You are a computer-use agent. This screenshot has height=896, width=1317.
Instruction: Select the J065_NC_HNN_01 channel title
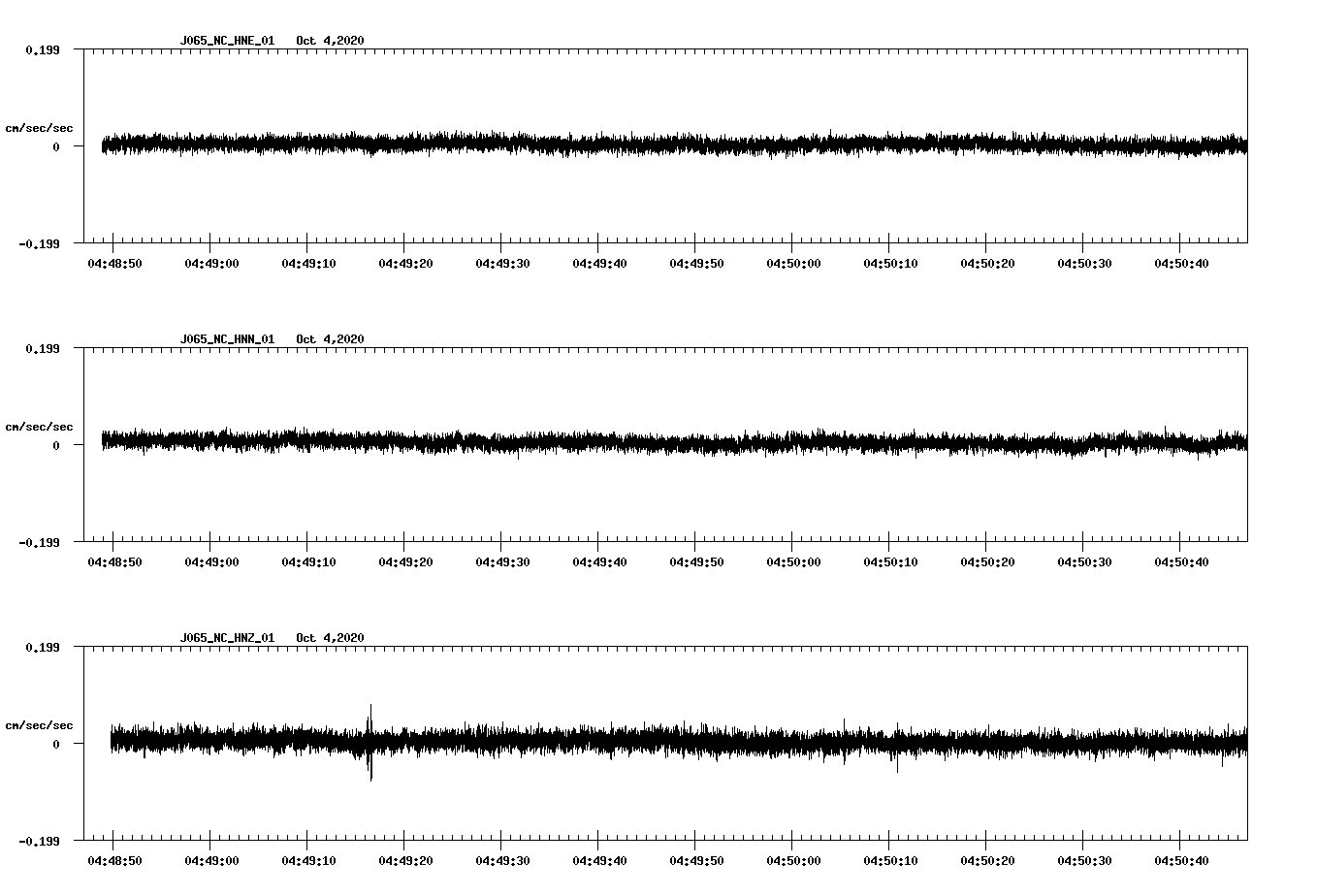tap(226, 339)
